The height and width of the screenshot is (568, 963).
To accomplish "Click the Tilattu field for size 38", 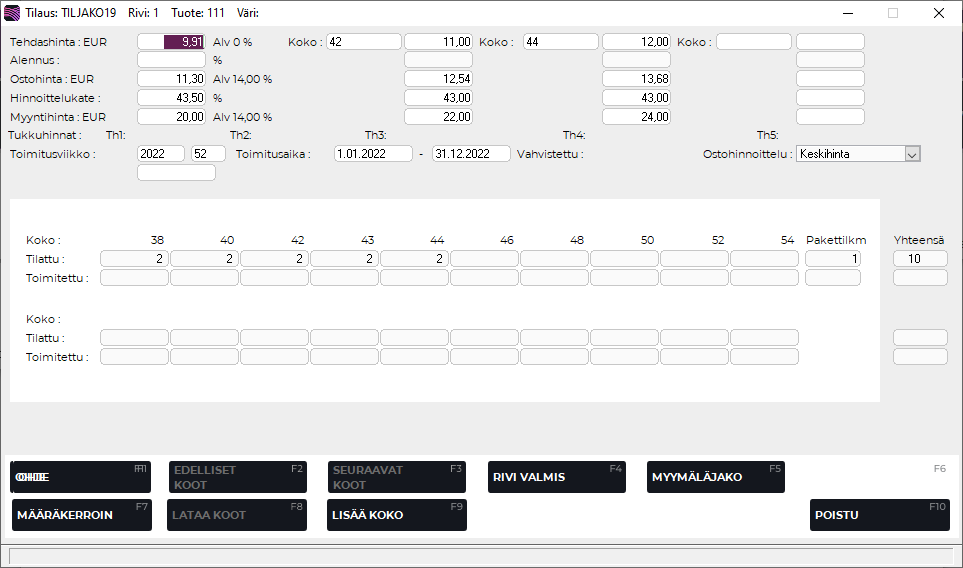I will (134, 259).
